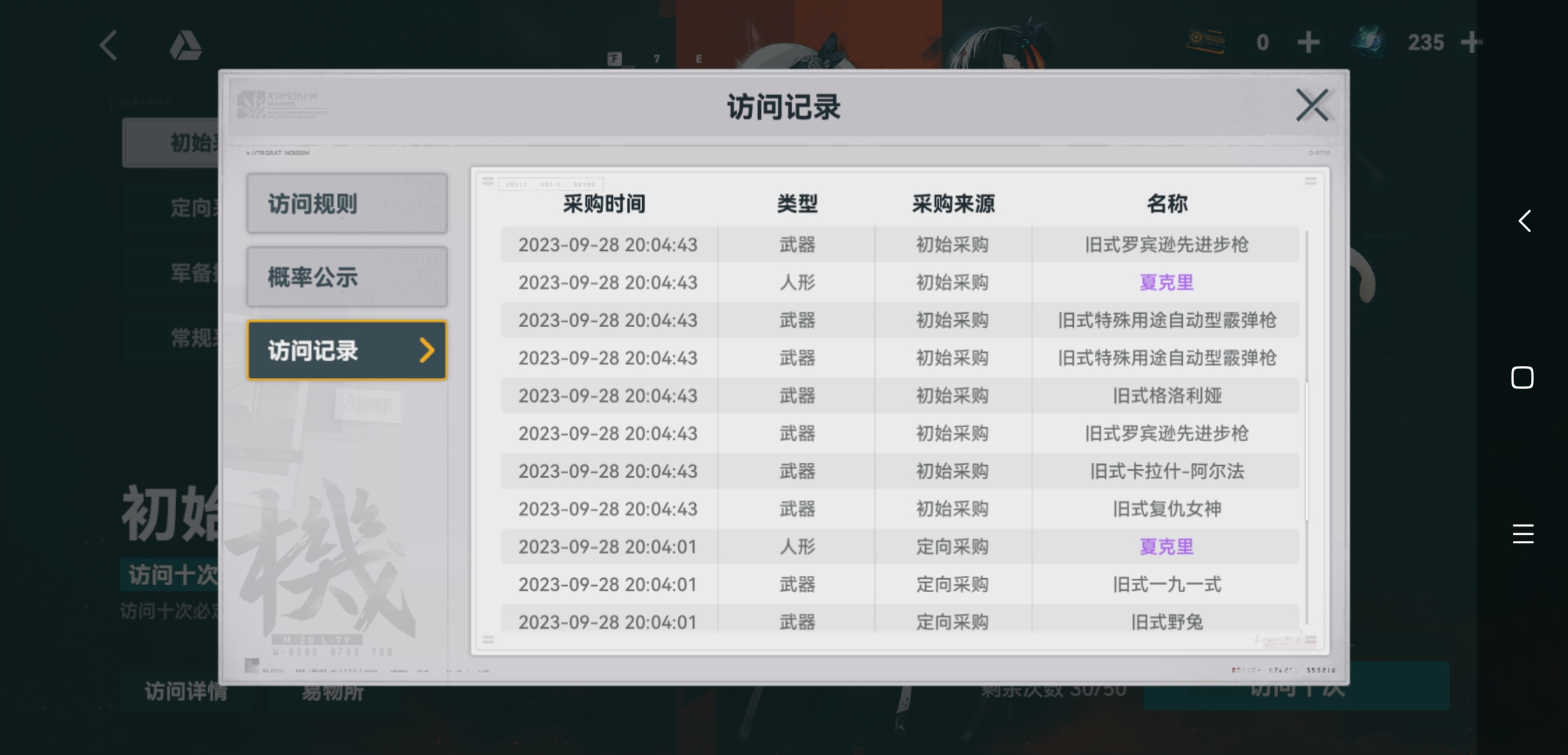Click the timestamp in the 旧式一九一式 row
This screenshot has height=755, width=1568.
pyautogui.click(x=608, y=584)
